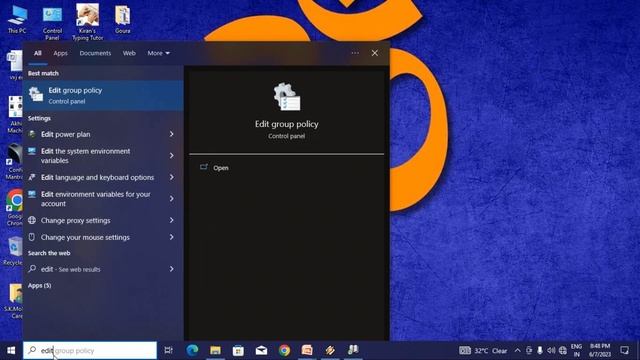The width and height of the screenshot is (640, 360).
Task: Click the taskbar search input box
Action: click(x=90, y=351)
